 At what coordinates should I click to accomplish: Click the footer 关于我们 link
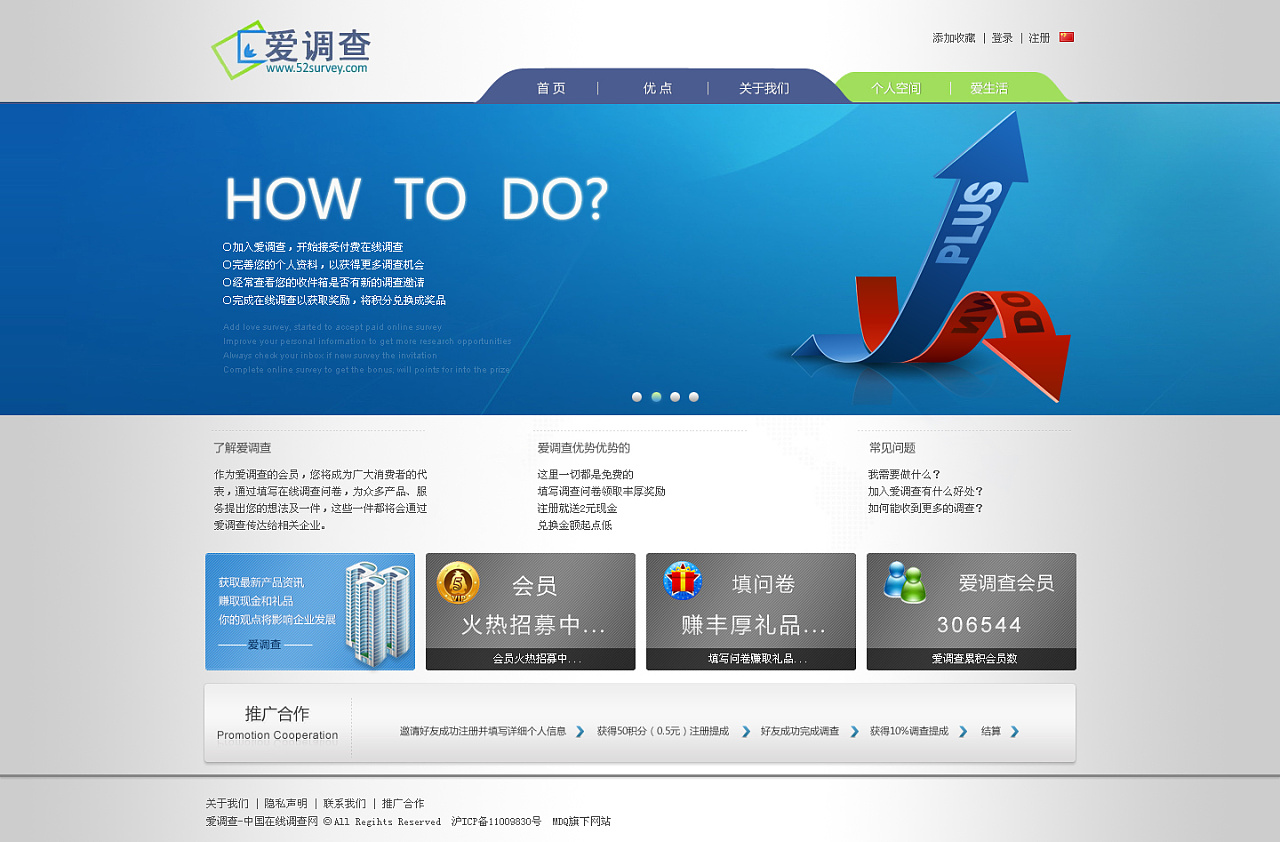(x=227, y=803)
